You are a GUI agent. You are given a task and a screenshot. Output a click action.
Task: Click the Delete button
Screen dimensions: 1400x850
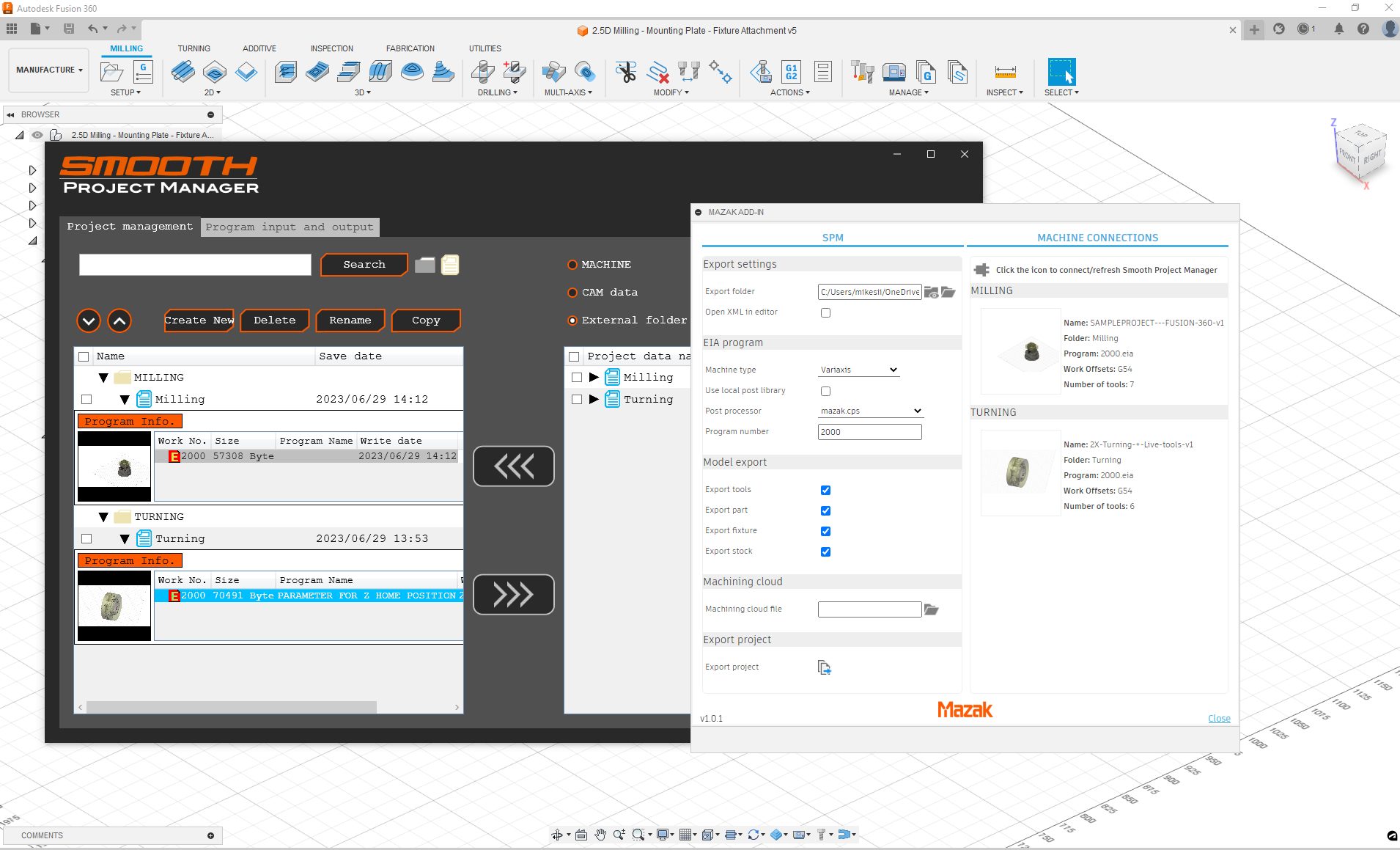[275, 320]
